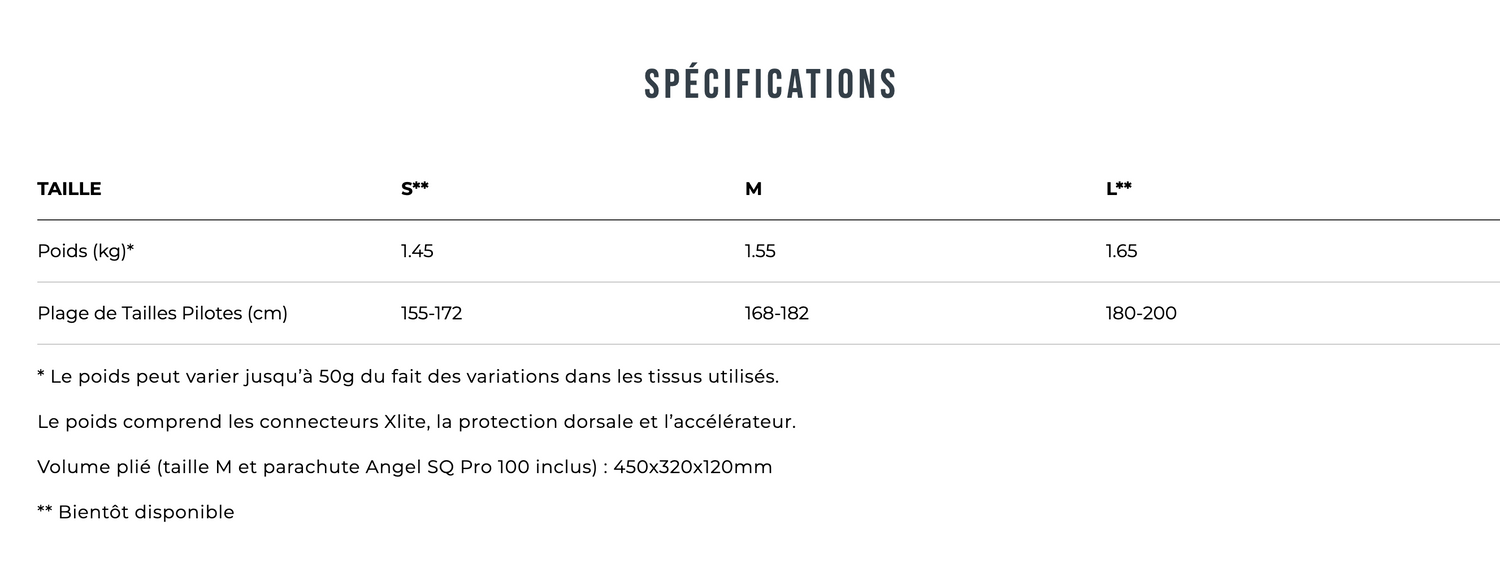Viewport: 1500px width, 563px height.
Task: Click the 450x320x120mm folded volume dimensions
Action: click(x=693, y=467)
